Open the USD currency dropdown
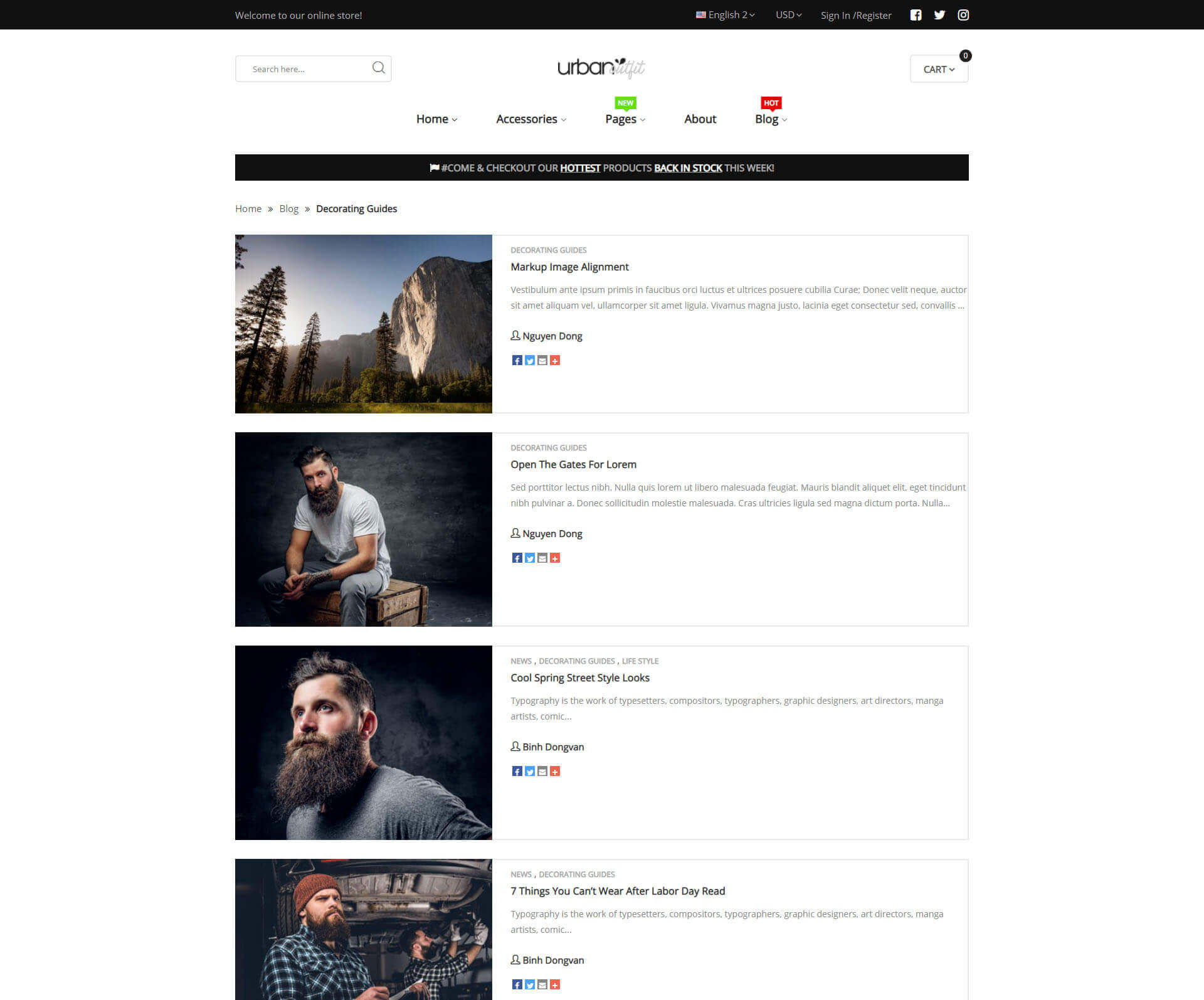The image size is (1204, 1000). coord(788,15)
